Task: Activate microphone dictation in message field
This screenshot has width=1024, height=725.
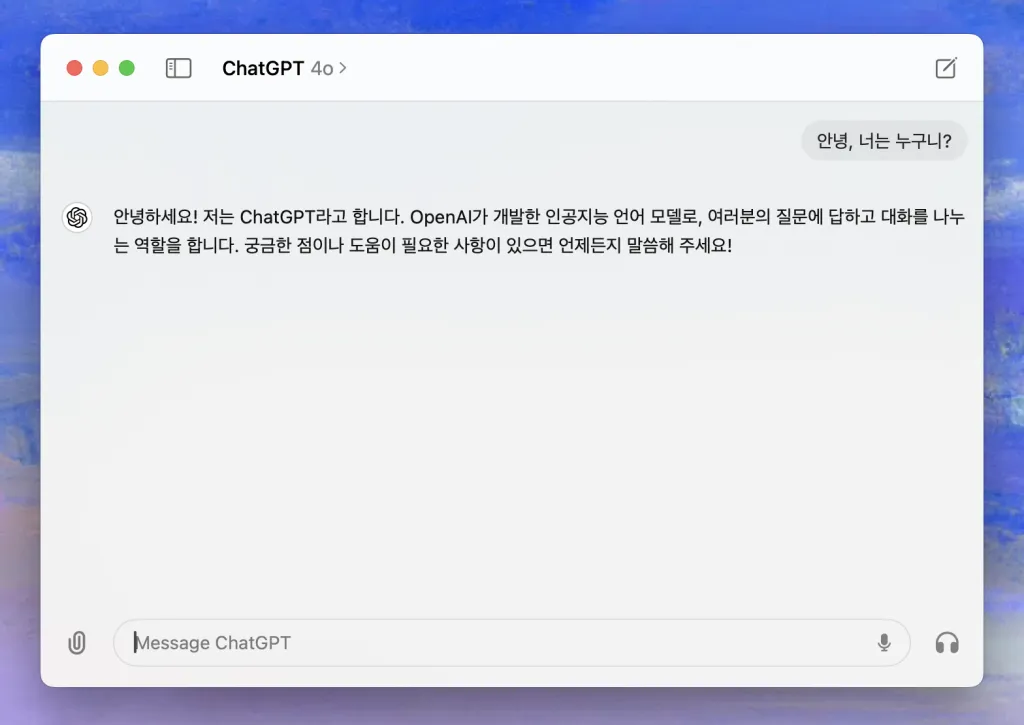Action: pos(884,643)
